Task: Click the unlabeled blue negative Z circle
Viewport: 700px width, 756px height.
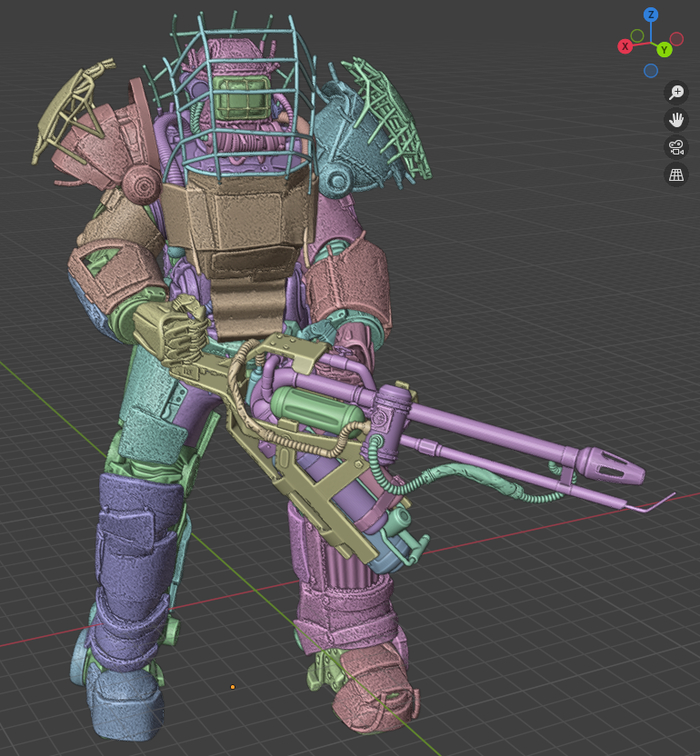Action: pyautogui.click(x=651, y=71)
